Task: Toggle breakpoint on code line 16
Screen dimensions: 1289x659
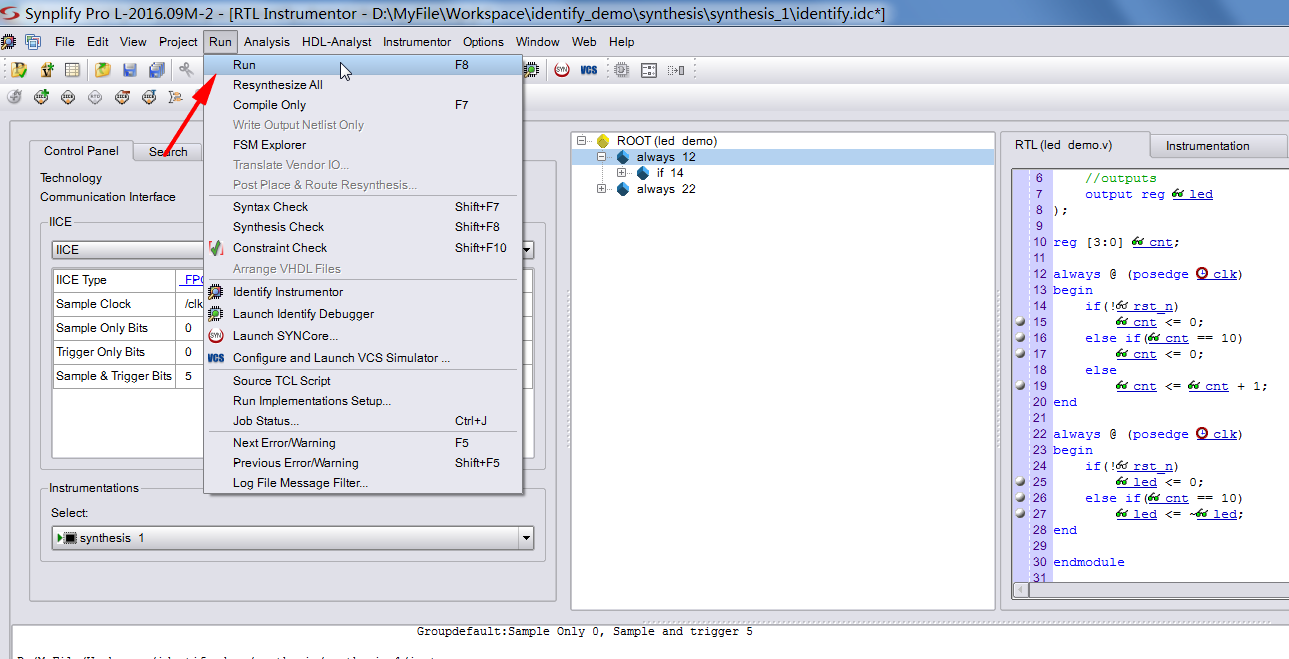Action: [x=1020, y=338]
